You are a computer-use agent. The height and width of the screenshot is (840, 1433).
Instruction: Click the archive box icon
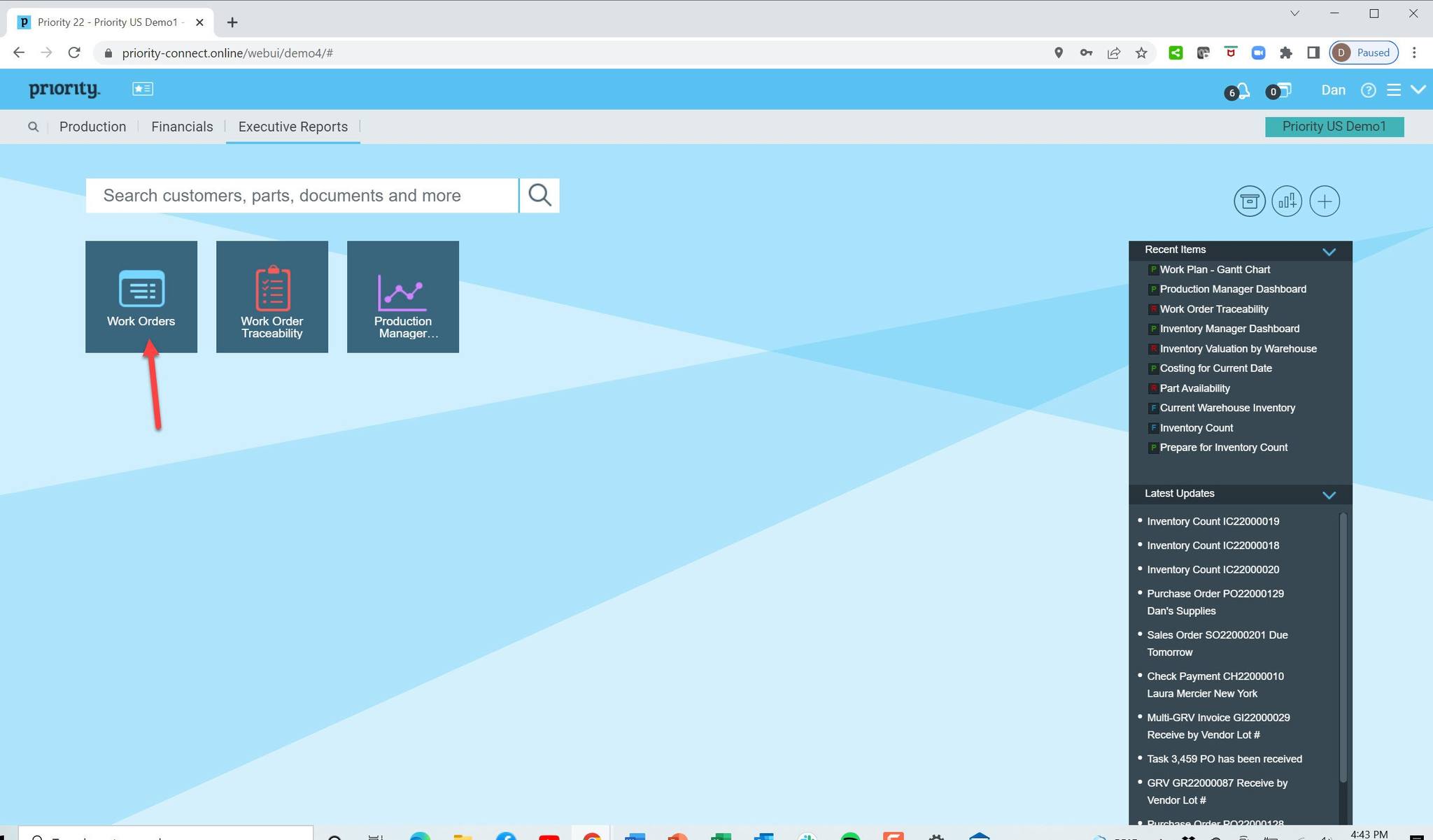(x=1250, y=201)
